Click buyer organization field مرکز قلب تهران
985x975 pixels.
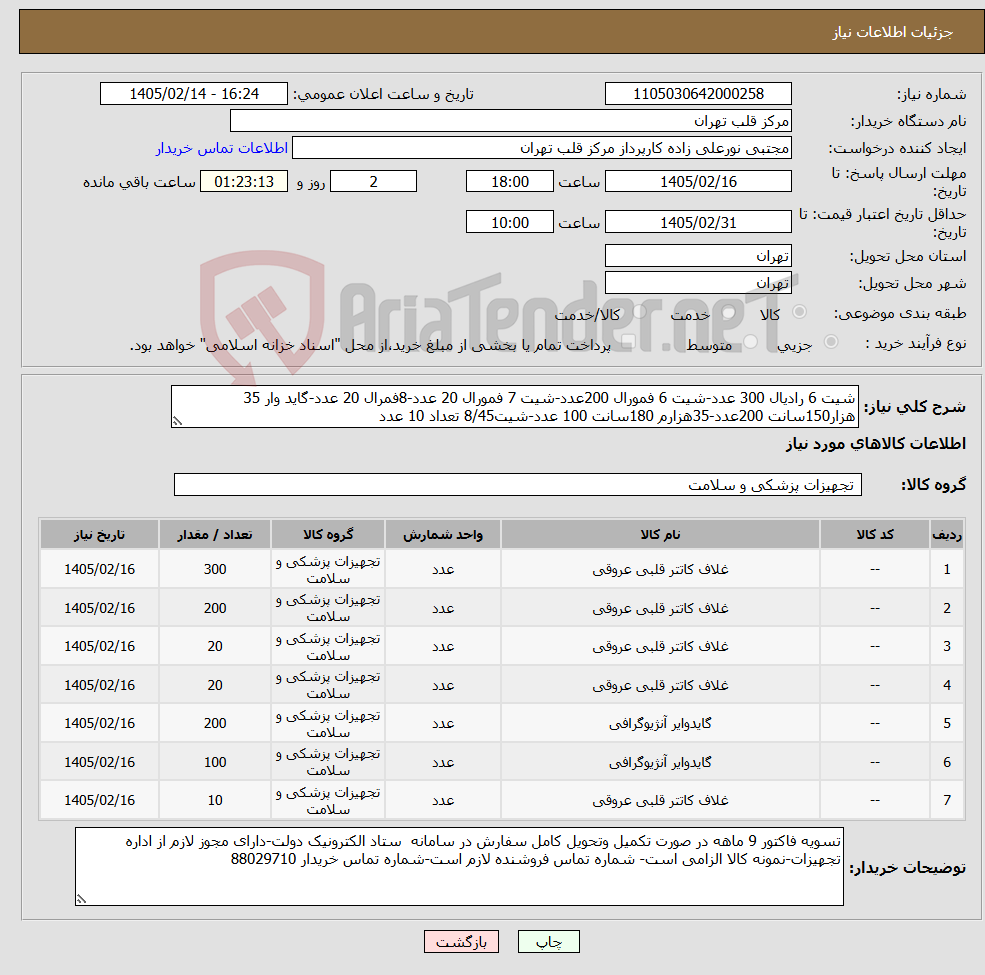(511, 121)
